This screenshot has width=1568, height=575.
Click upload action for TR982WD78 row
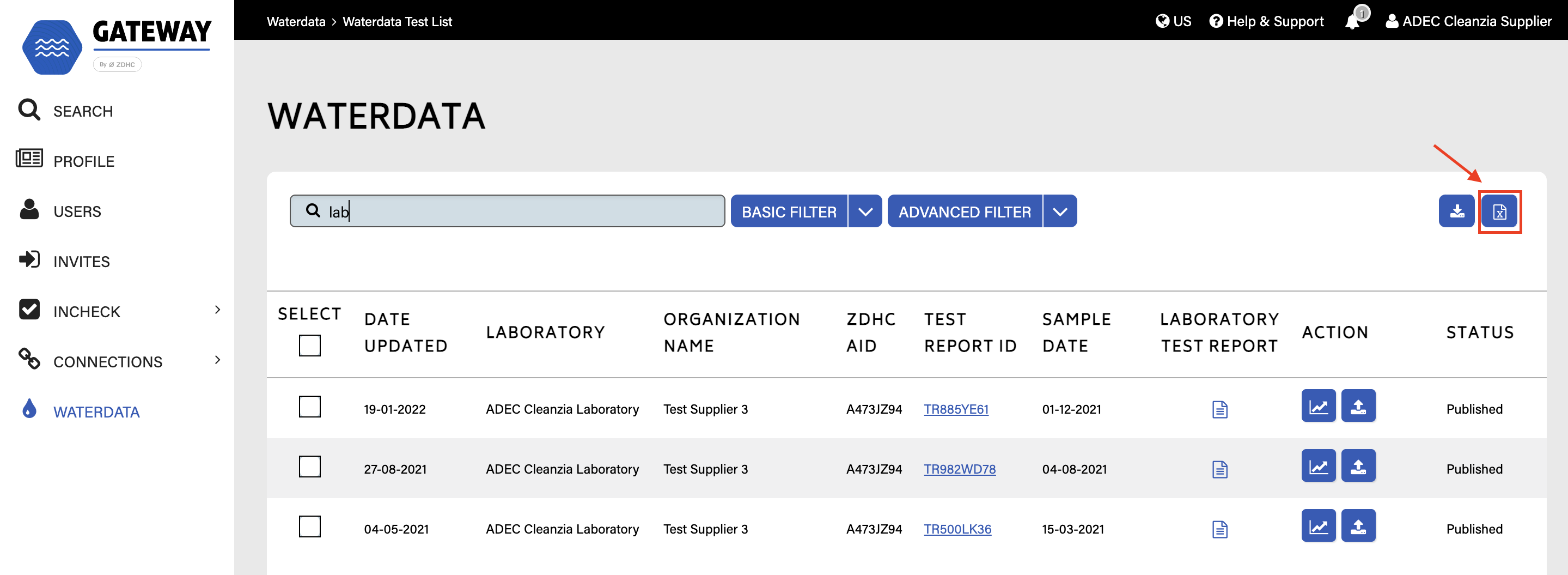1359,466
